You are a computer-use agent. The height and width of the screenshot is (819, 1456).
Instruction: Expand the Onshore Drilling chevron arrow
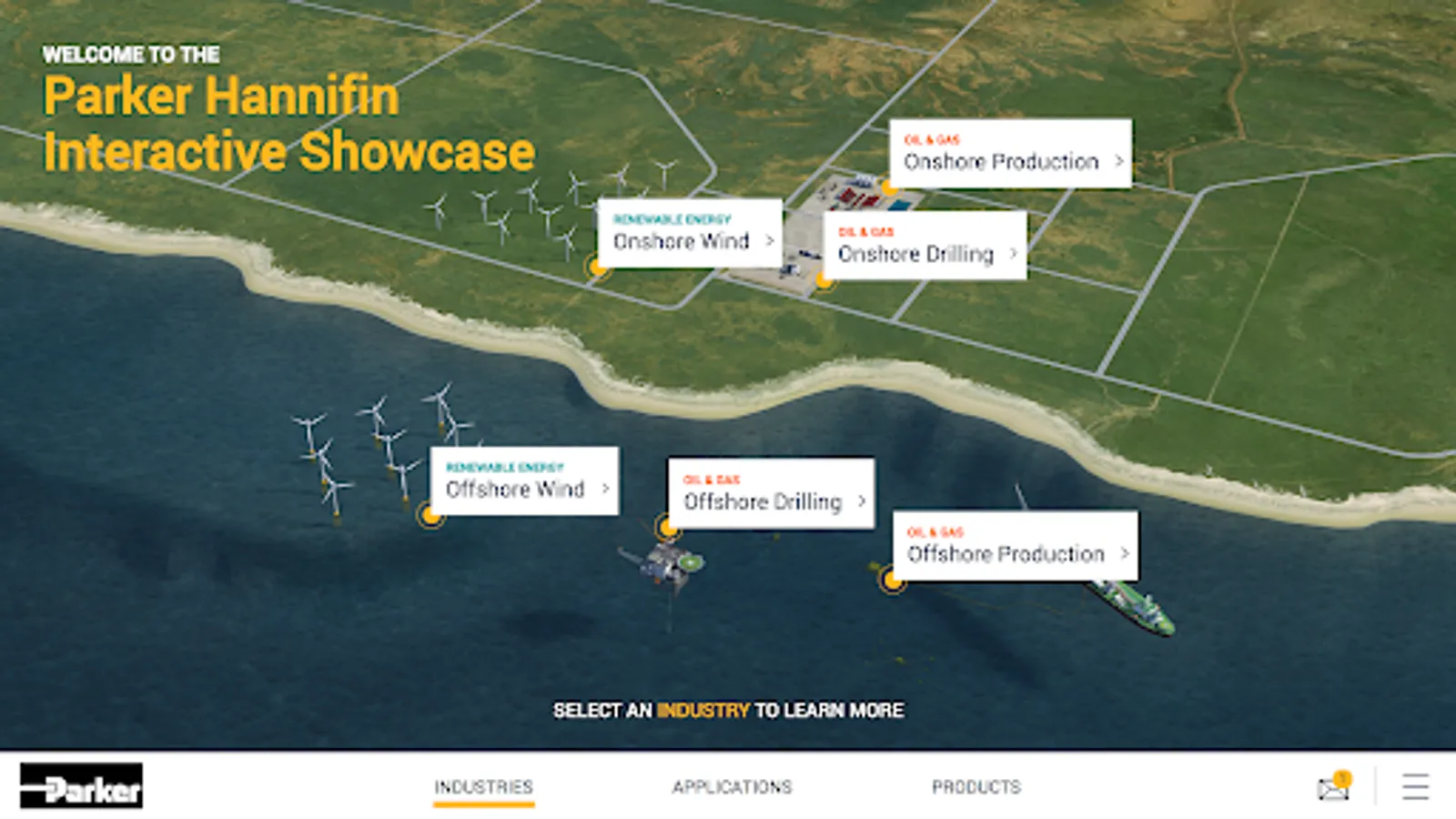tap(1012, 254)
